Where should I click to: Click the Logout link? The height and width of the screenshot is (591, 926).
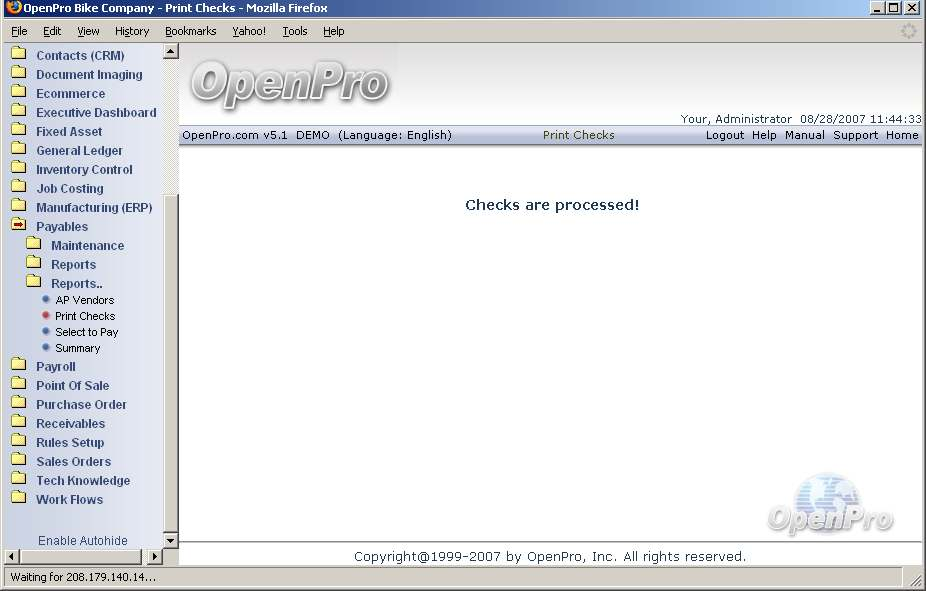tap(724, 135)
